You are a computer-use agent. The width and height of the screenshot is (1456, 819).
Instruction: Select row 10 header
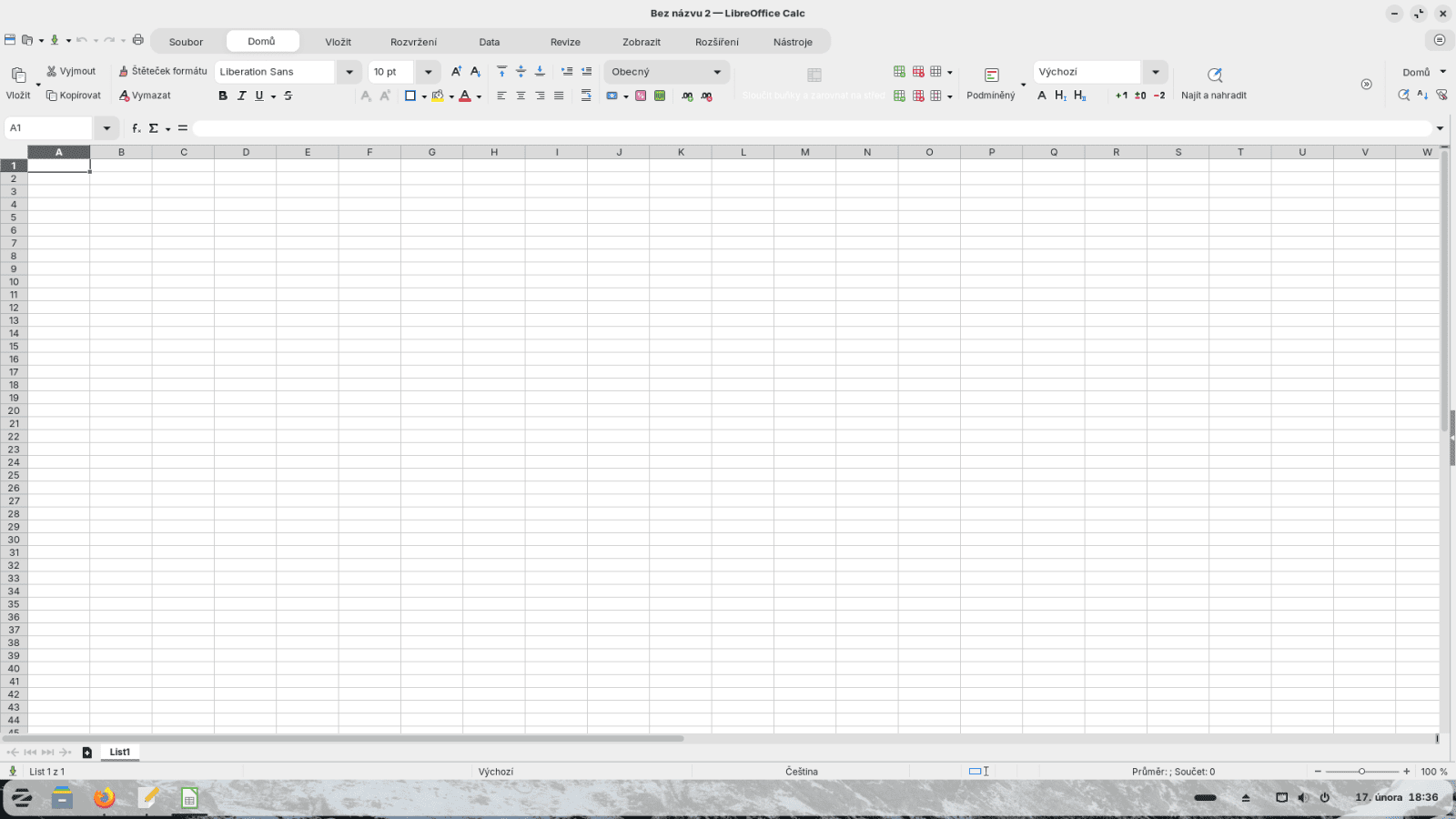pyautogui.click(x=14, y=282)
